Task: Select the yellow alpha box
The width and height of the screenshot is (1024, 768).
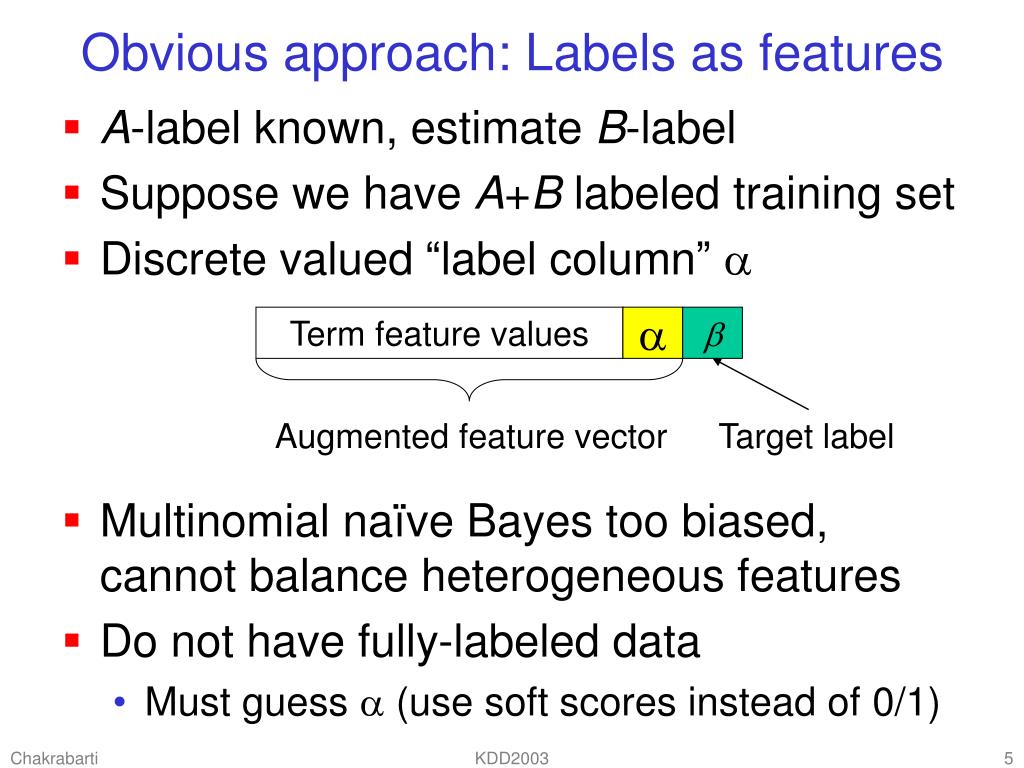Action: point(652,333)
